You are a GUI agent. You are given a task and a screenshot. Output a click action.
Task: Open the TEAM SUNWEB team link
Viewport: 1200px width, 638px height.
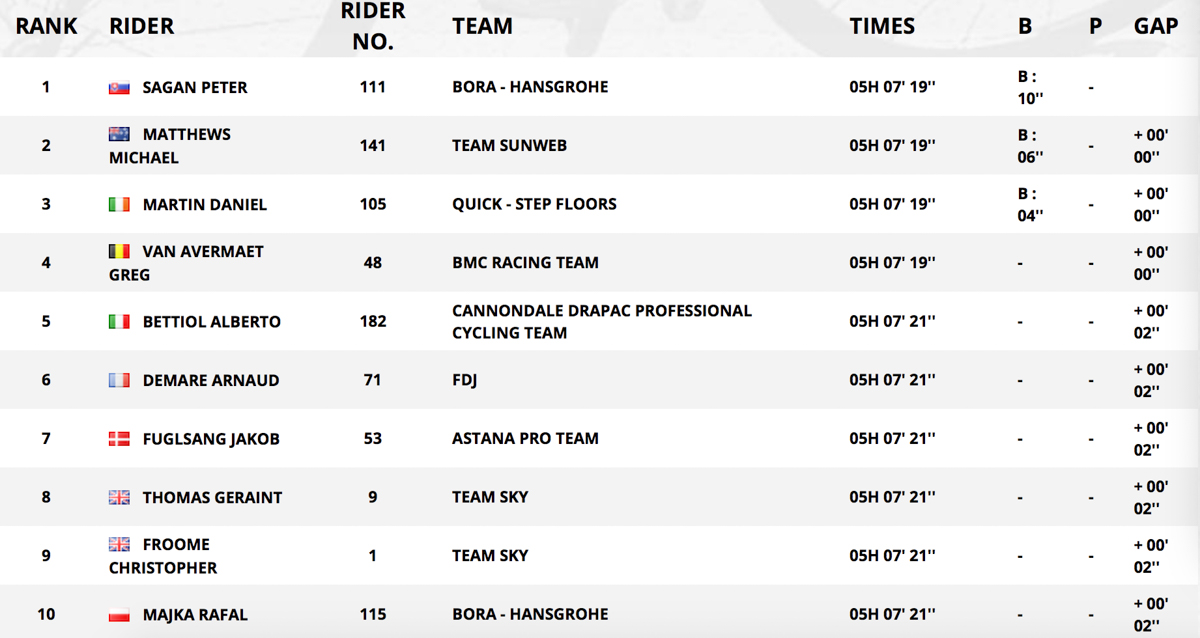[509, 146]
